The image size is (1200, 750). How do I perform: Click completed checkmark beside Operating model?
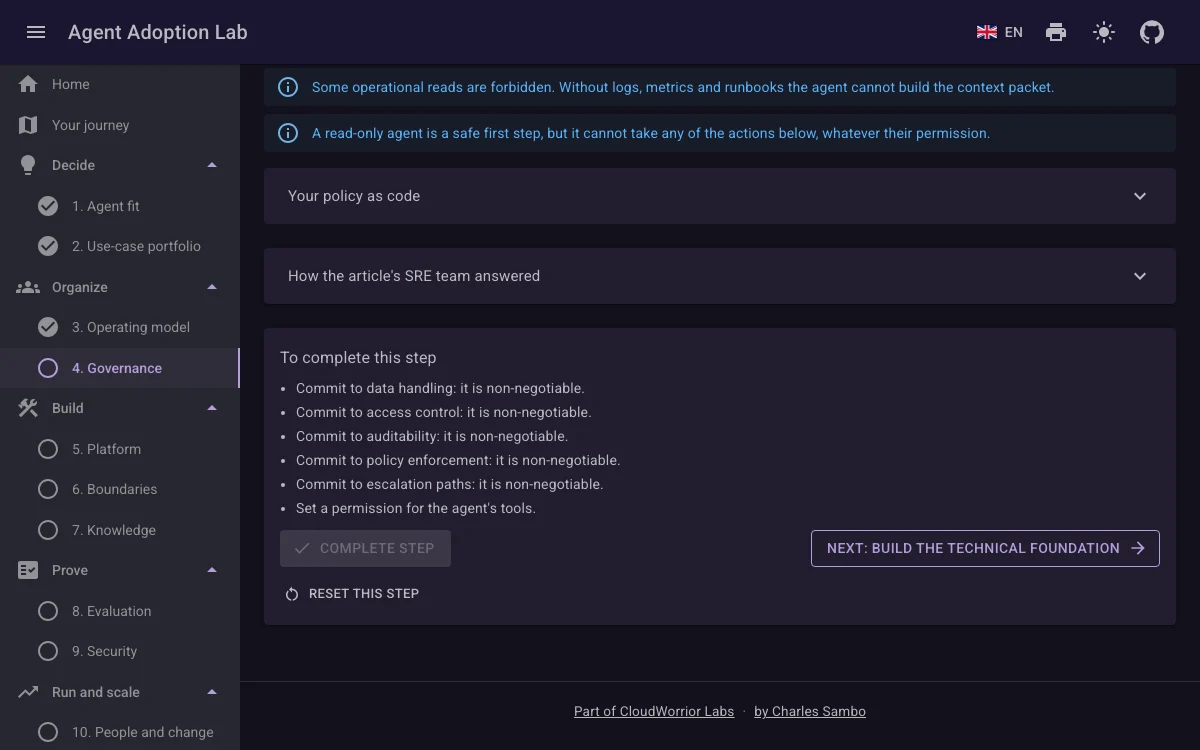(x=48, y=327)
